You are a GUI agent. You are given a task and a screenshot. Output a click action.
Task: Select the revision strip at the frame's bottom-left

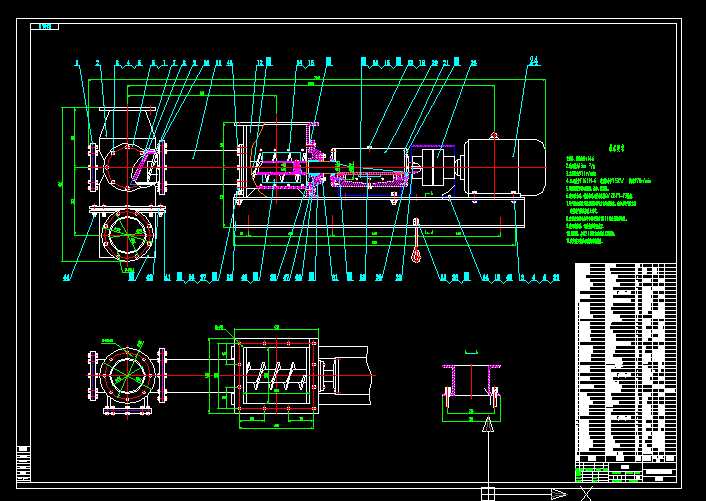coord(23,464)
